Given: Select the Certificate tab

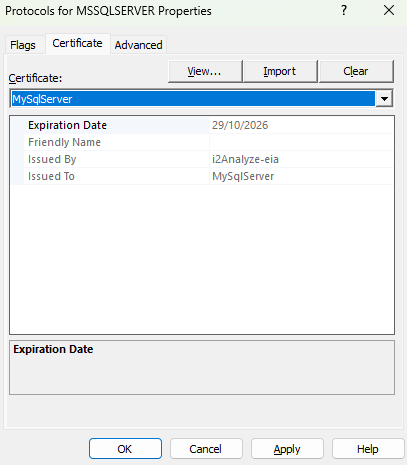Looking at the screenshot, I should tap(77, 43).
